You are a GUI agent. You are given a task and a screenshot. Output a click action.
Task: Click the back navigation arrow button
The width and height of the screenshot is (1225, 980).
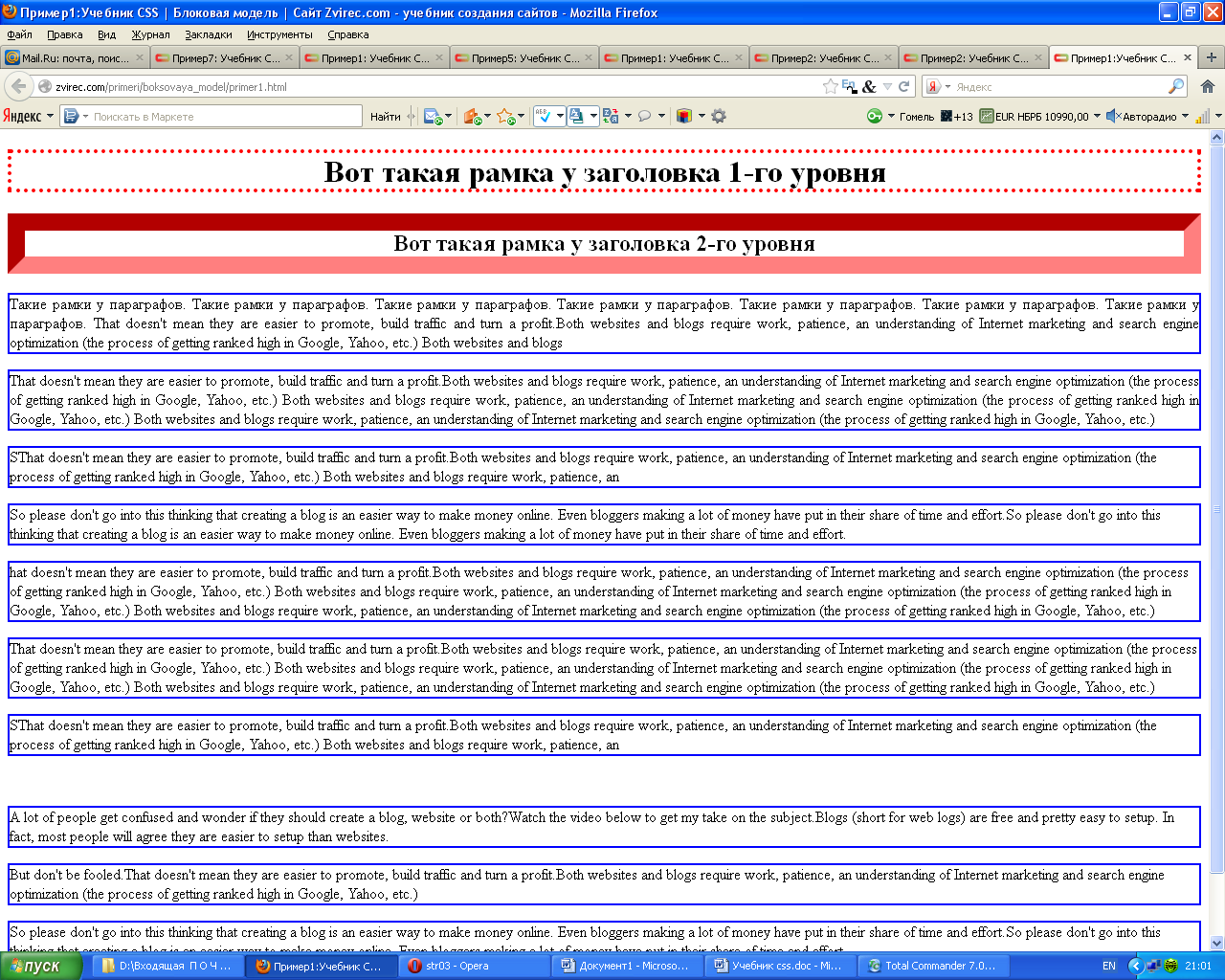point(17,86)
